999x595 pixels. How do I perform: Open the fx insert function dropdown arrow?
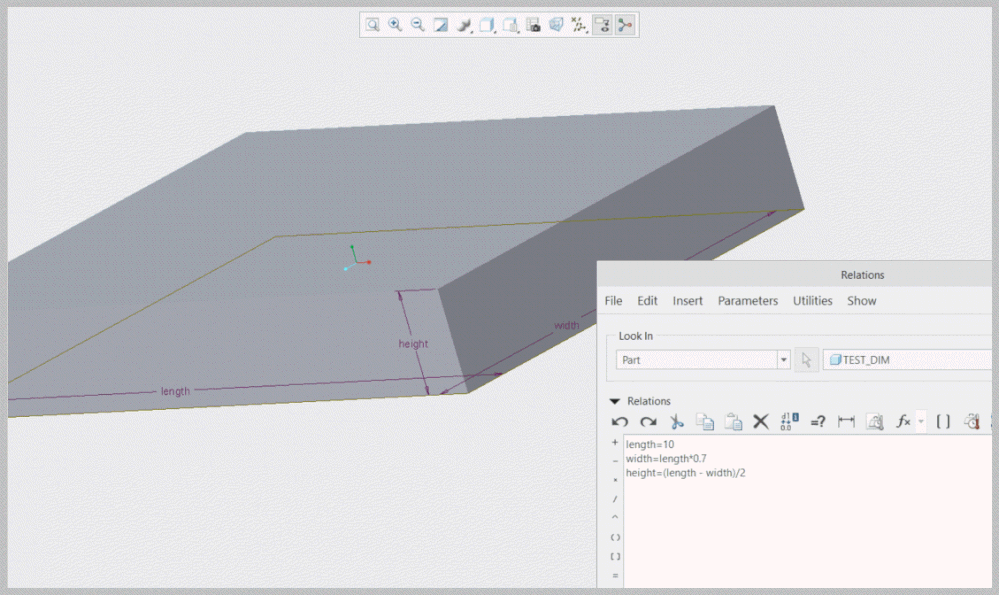[920, 422]
